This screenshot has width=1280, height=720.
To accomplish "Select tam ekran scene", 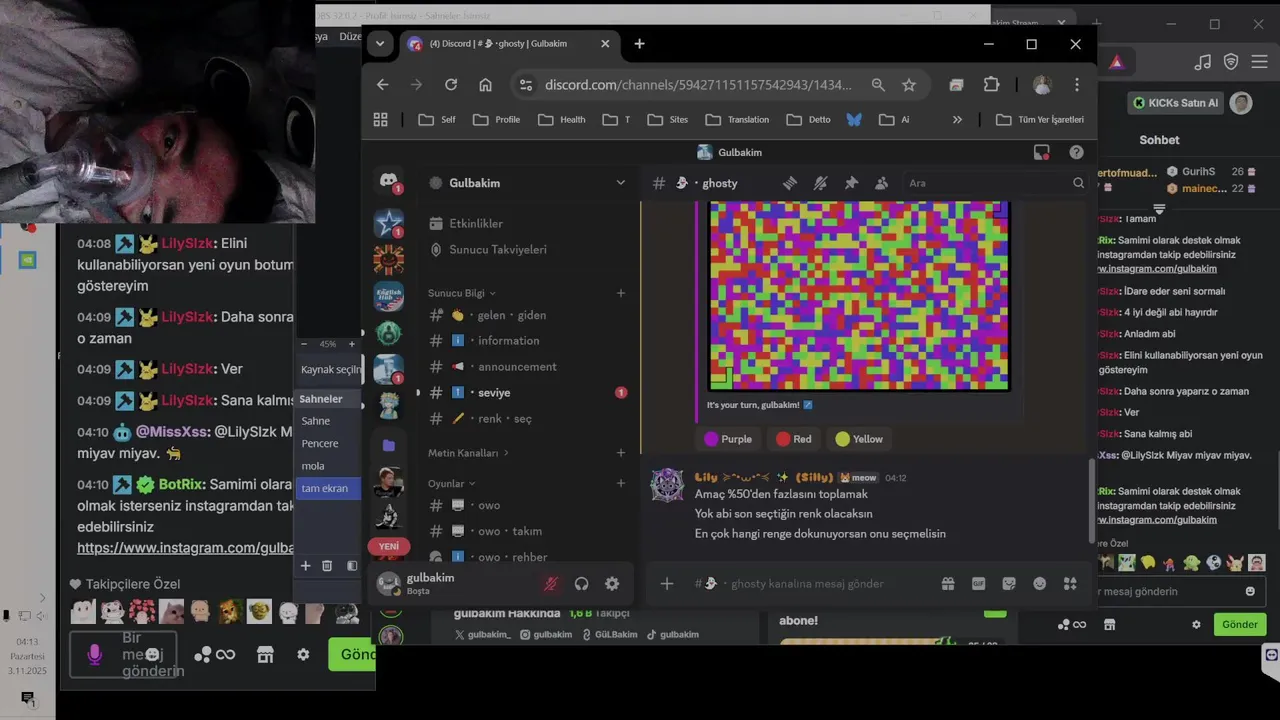I will (x=326, y=488).
